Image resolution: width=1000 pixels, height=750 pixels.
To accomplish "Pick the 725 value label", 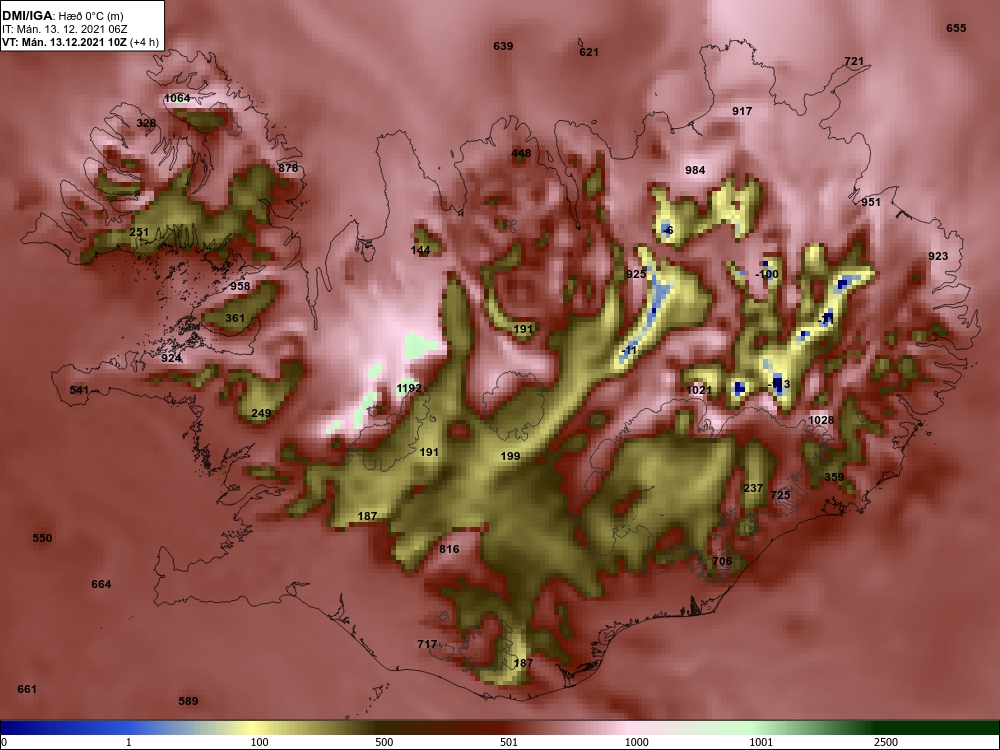I will pyautogui.click(x=780, y=495).
